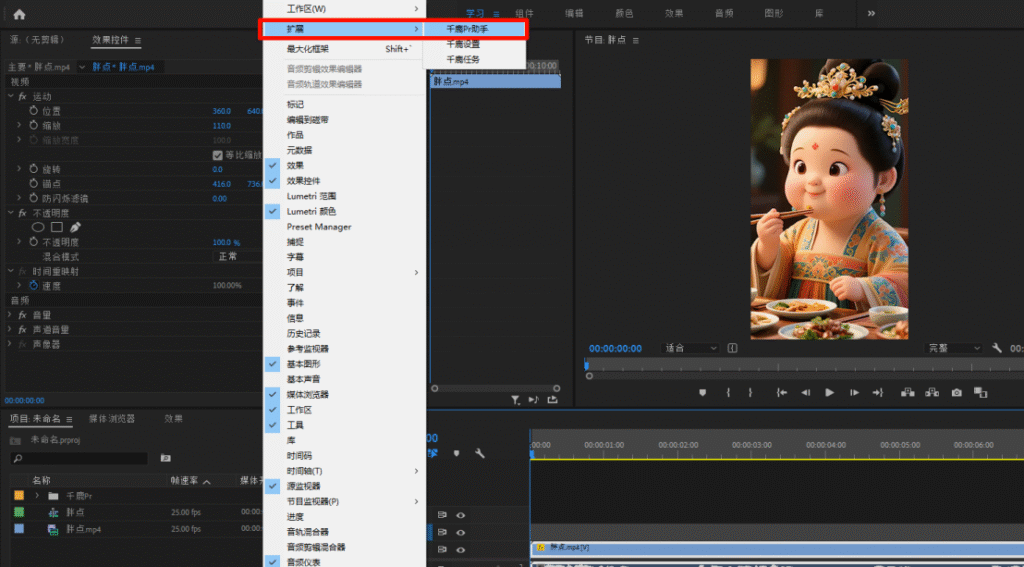
Task: Click the Export Frame camera icon
Action: (956, 393)
